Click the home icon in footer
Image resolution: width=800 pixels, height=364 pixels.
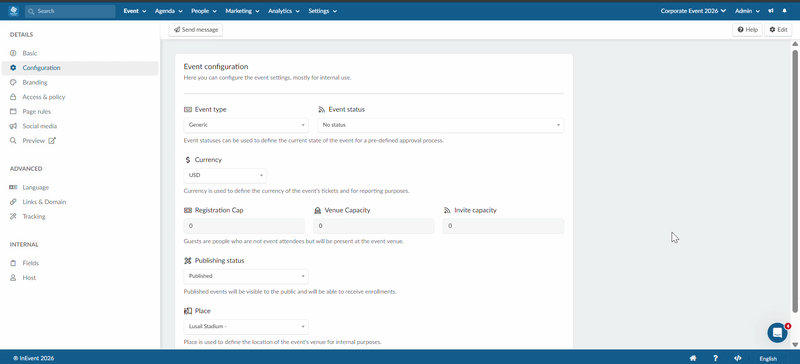693,358
